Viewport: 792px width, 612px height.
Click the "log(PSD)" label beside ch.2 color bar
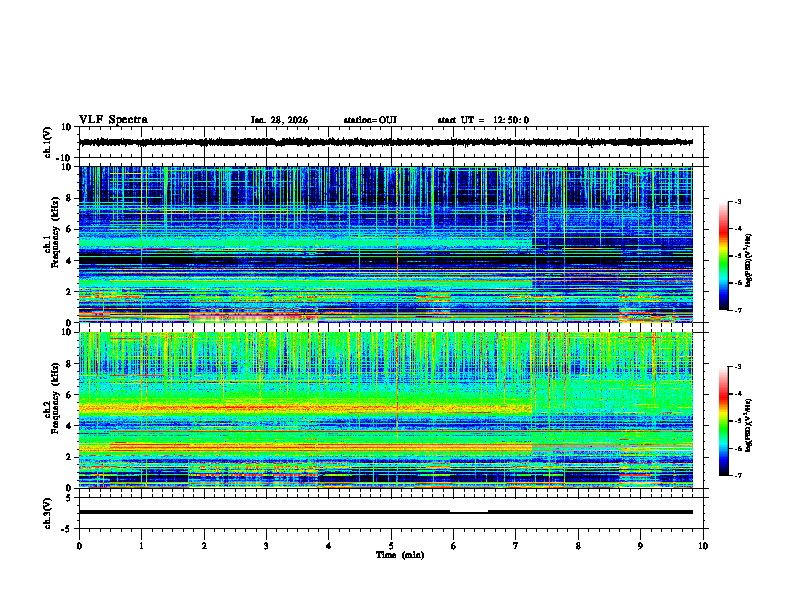pyautogui.click(x=749, y=425)
